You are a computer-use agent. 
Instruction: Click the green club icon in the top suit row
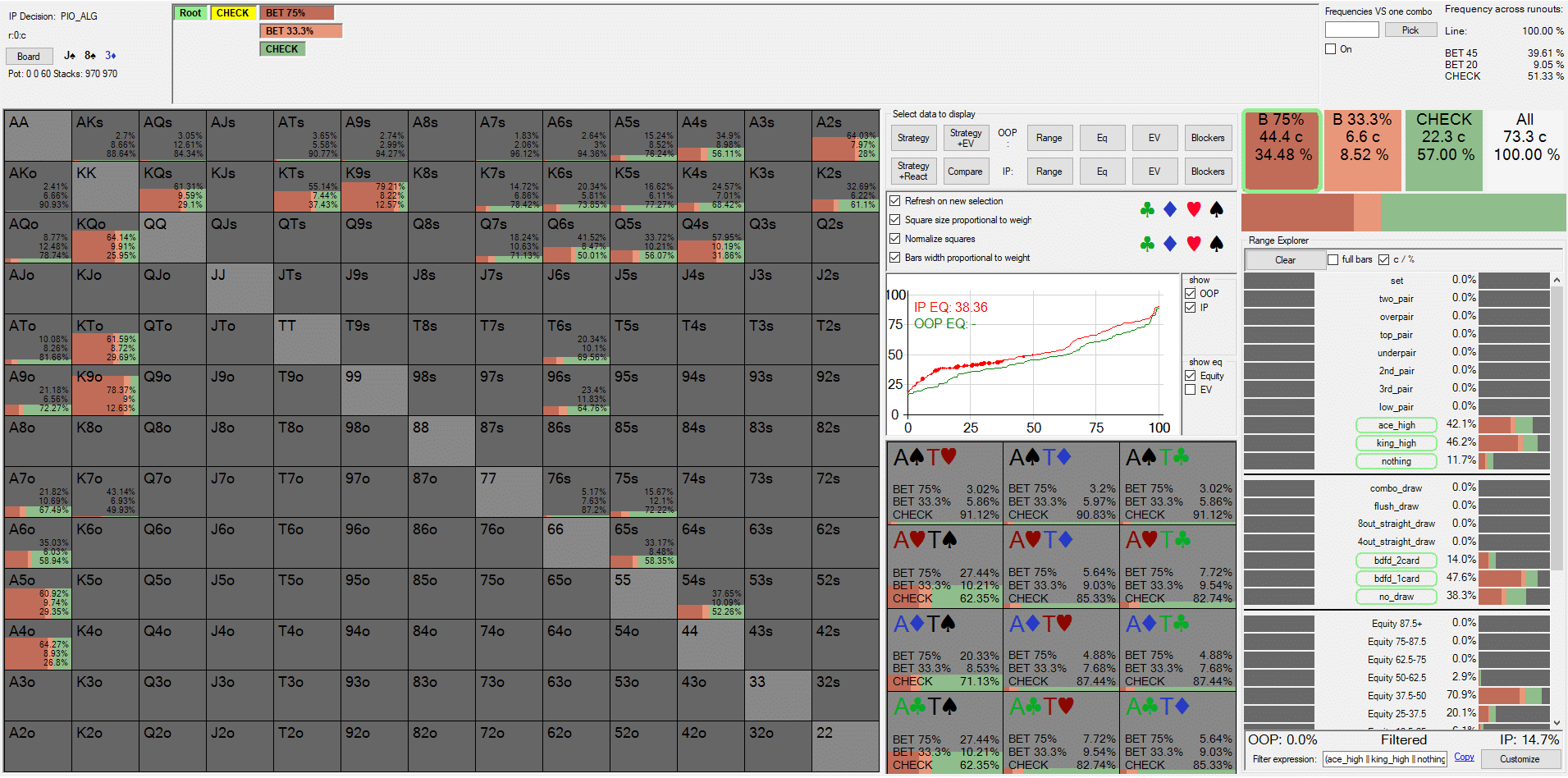[x=1147, y=210]
